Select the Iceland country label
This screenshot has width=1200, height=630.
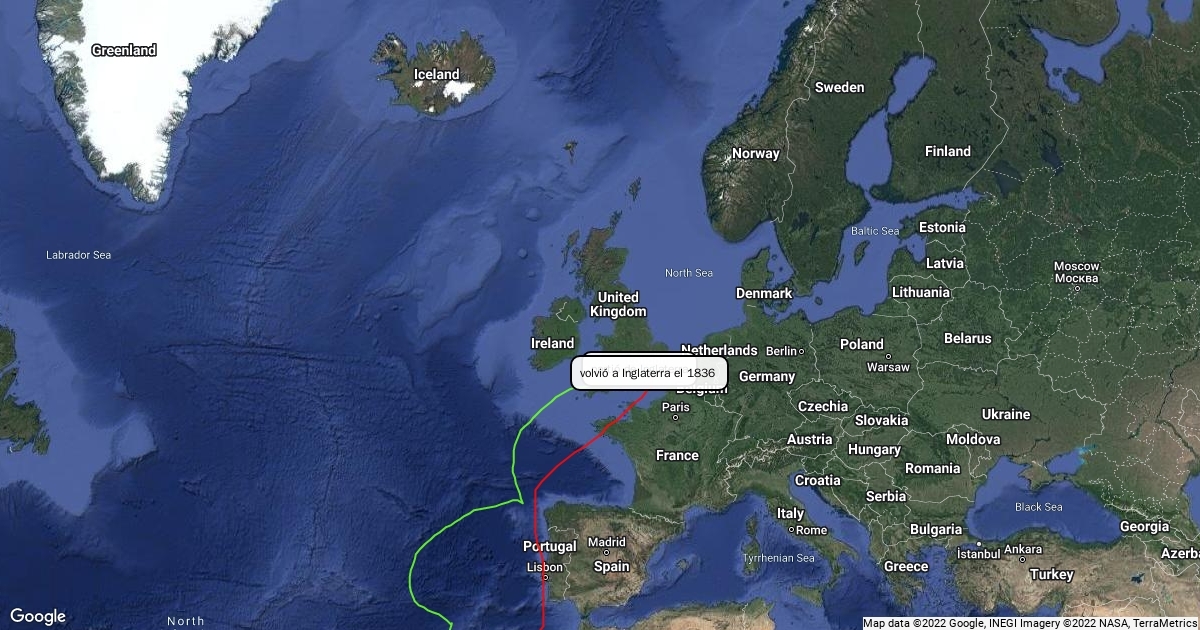(437, 74)
